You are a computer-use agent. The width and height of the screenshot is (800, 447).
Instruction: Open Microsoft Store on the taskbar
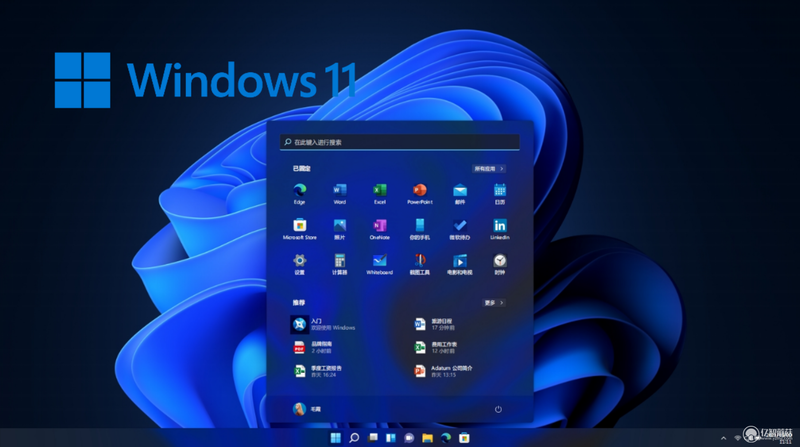(464, 438)
